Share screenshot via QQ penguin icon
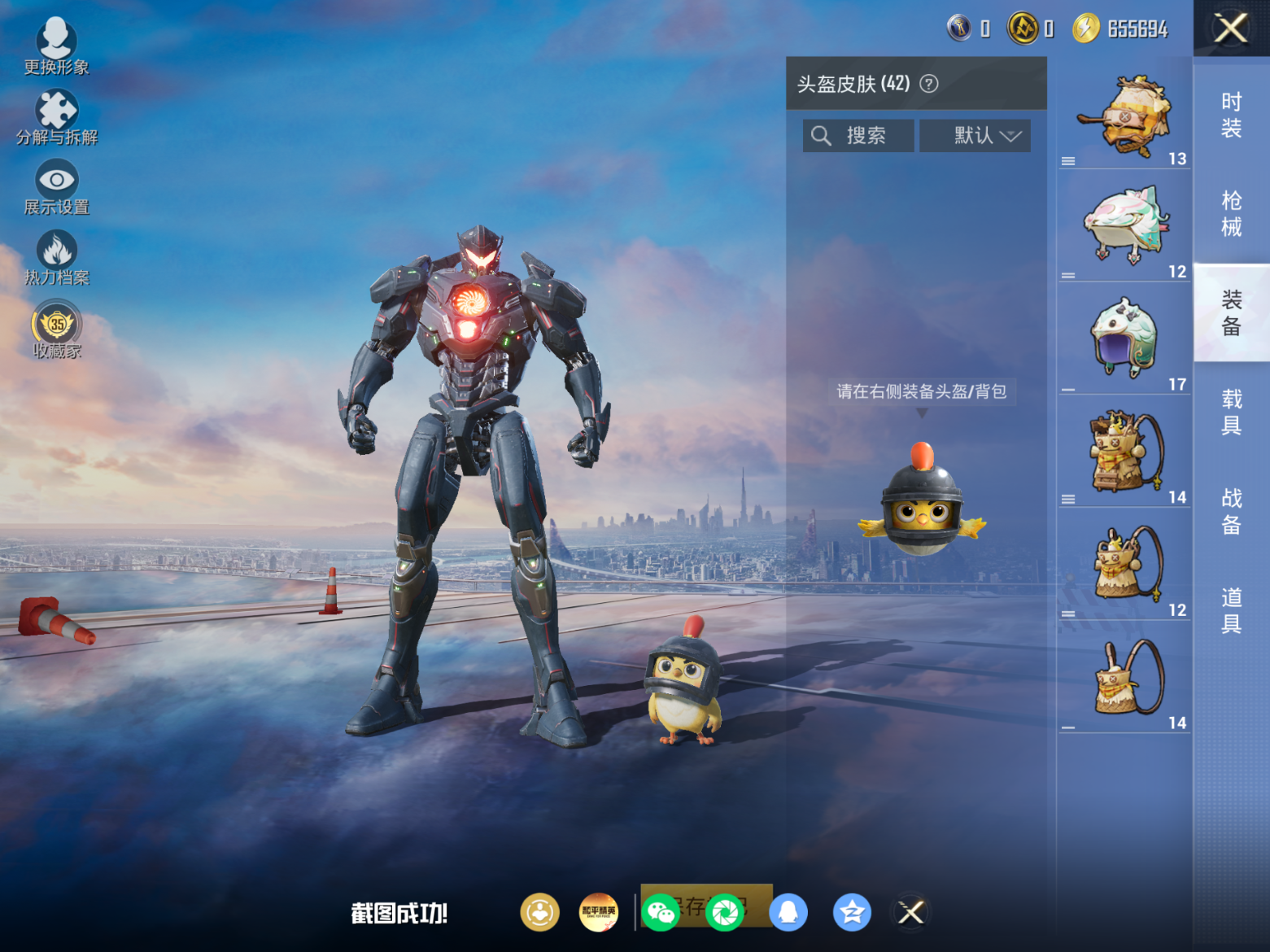The image size is (1270, 952). [x=788, y=912]
